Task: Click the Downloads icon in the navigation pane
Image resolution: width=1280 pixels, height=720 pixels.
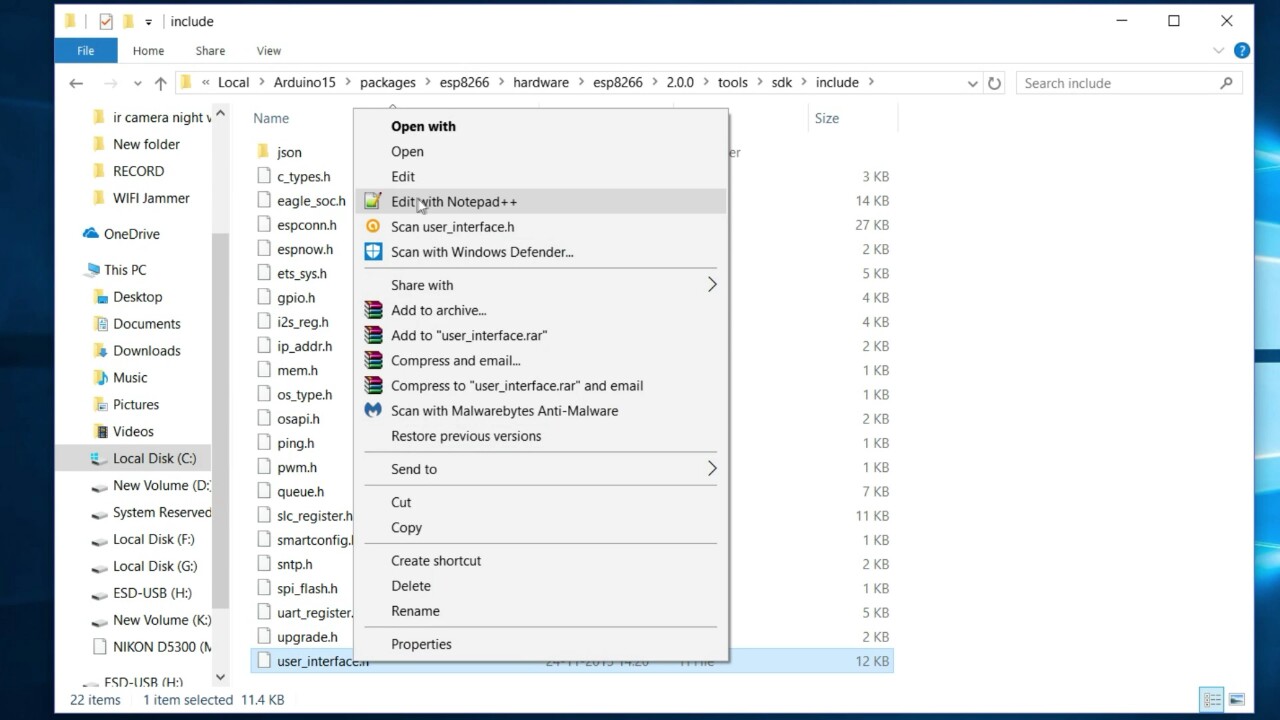Action: 100,351
